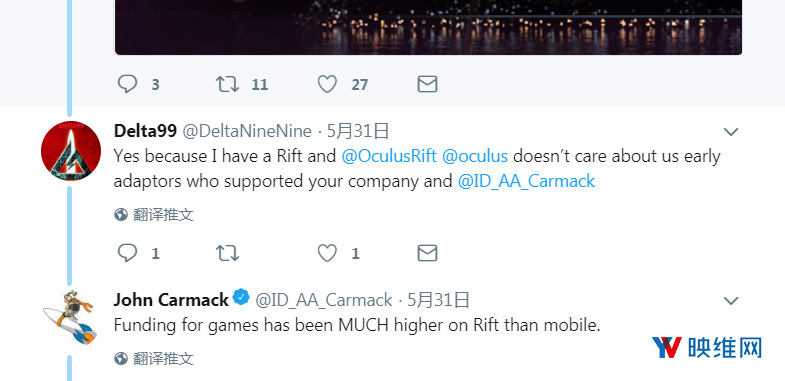Retweet the top tweet with 11 retweets
Screen dimensions: 785x381
227,84
